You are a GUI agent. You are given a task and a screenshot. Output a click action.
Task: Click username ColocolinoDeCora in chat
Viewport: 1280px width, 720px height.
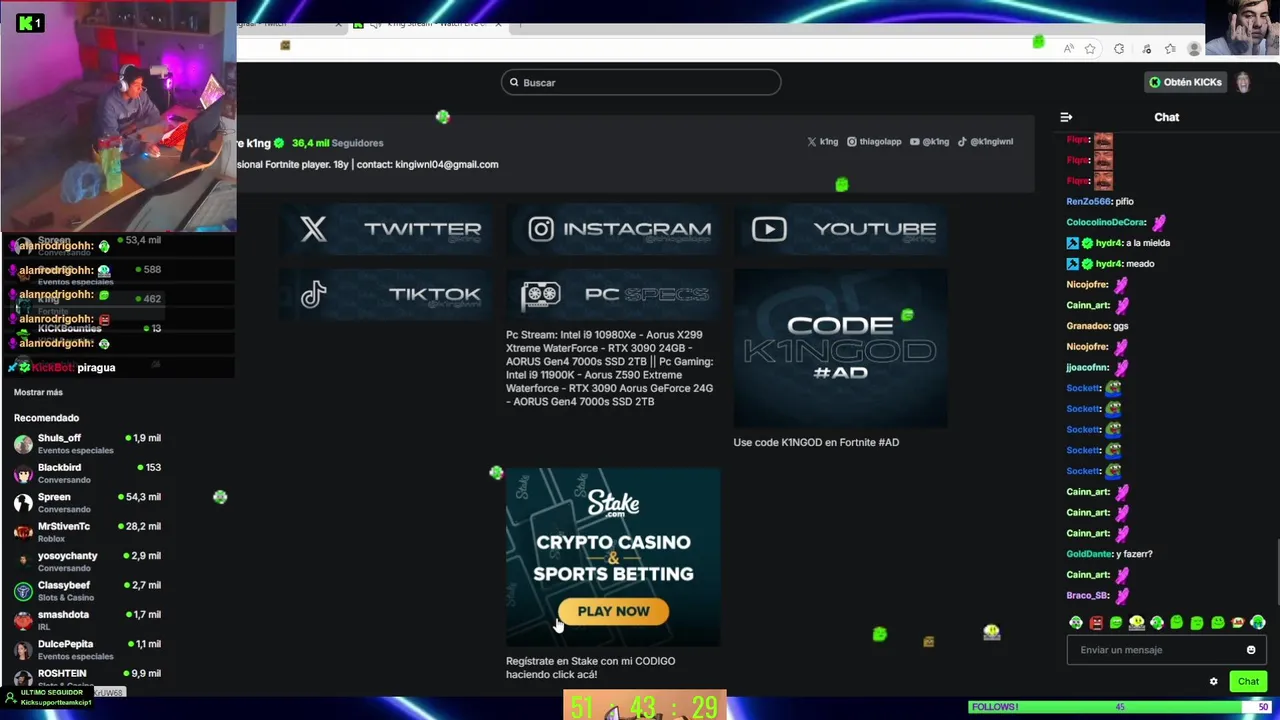[x=1106, y=223]
